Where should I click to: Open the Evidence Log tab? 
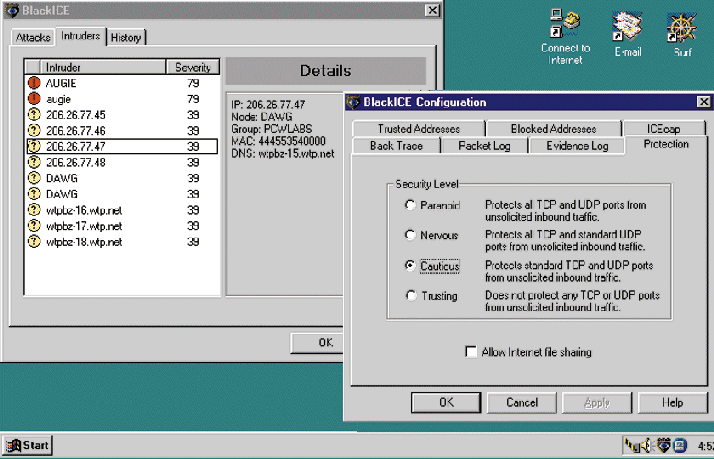577,146
